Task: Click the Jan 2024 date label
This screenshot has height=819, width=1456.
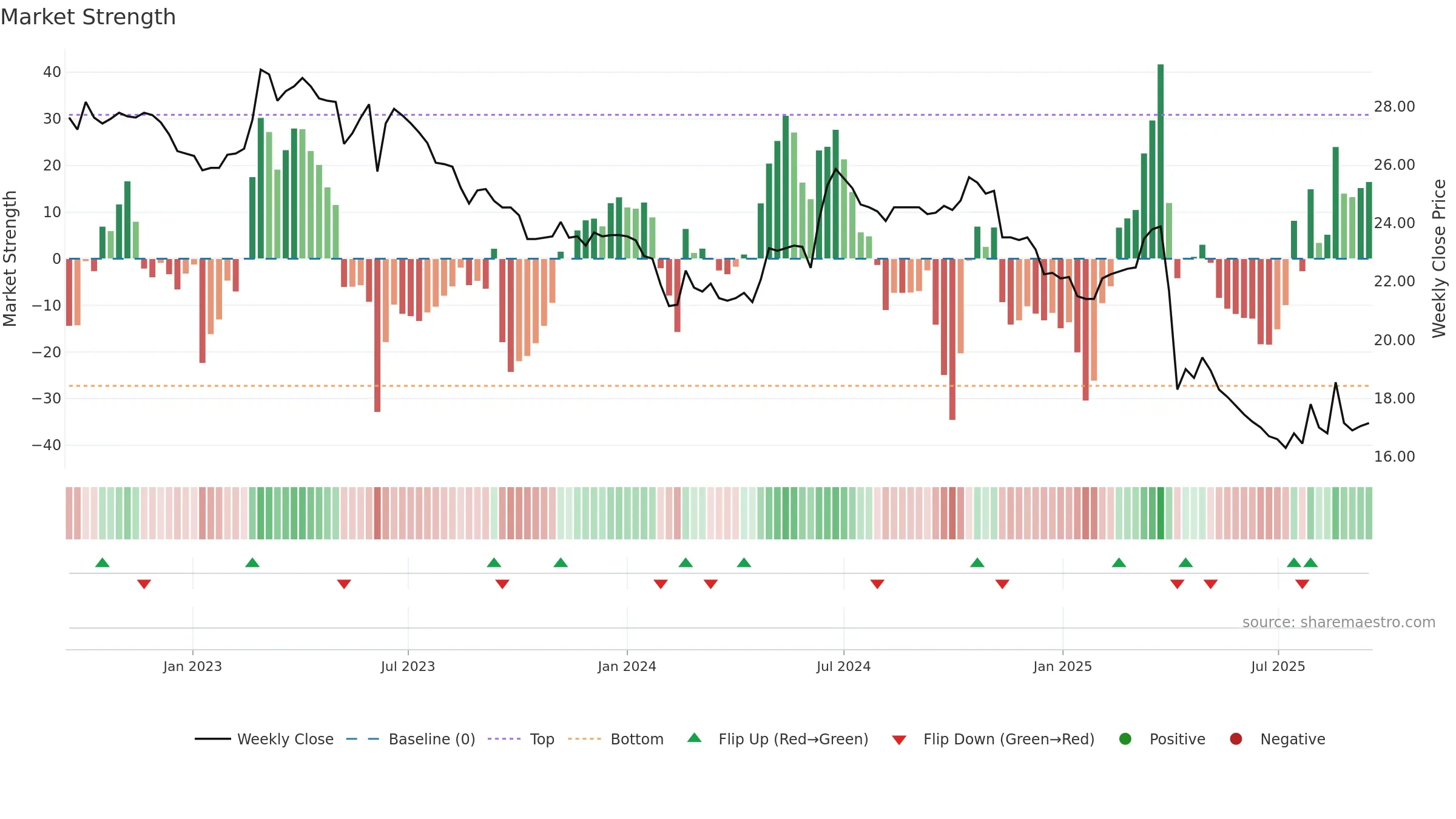Action: 627,667
